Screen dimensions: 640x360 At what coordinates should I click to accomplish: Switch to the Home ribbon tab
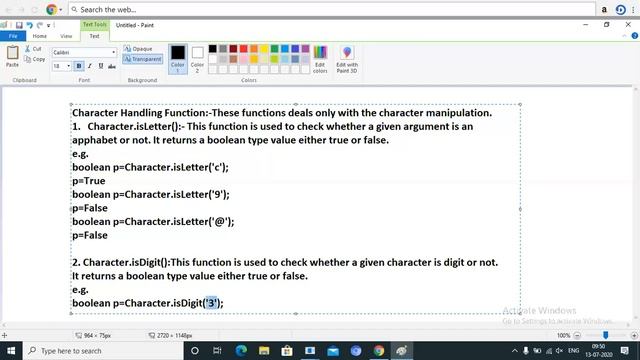pyautogui.click(x=40, y=36)
